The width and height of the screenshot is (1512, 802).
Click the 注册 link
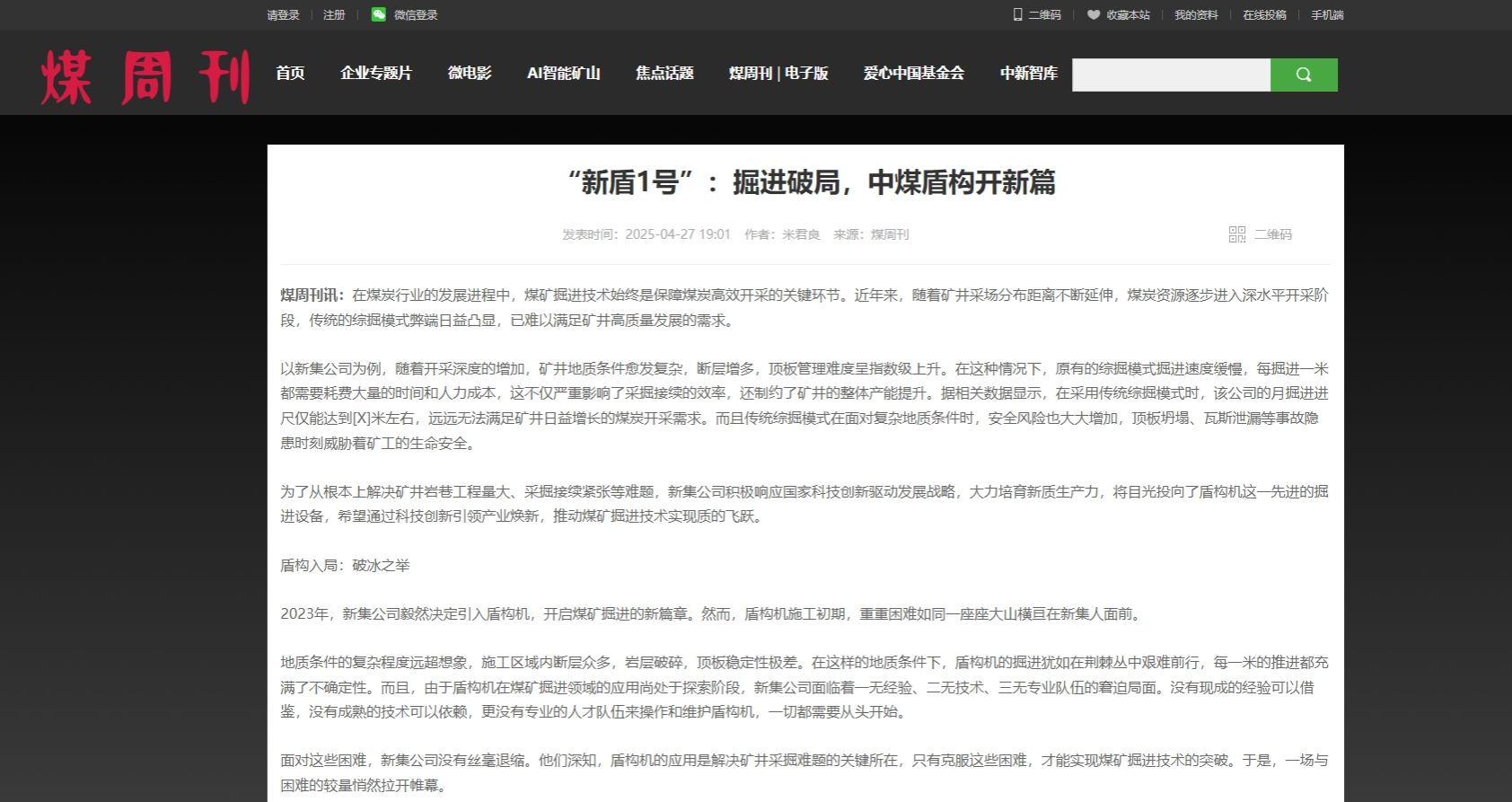[x=334, y=14]
